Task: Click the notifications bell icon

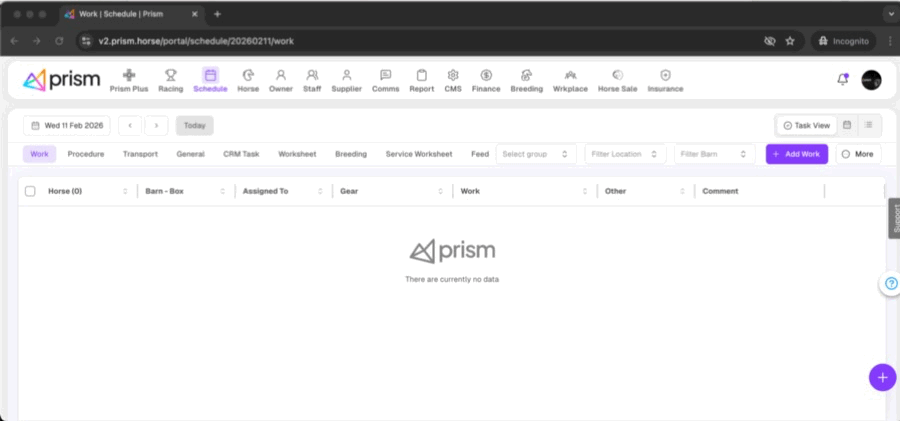Action: [842, 79]
